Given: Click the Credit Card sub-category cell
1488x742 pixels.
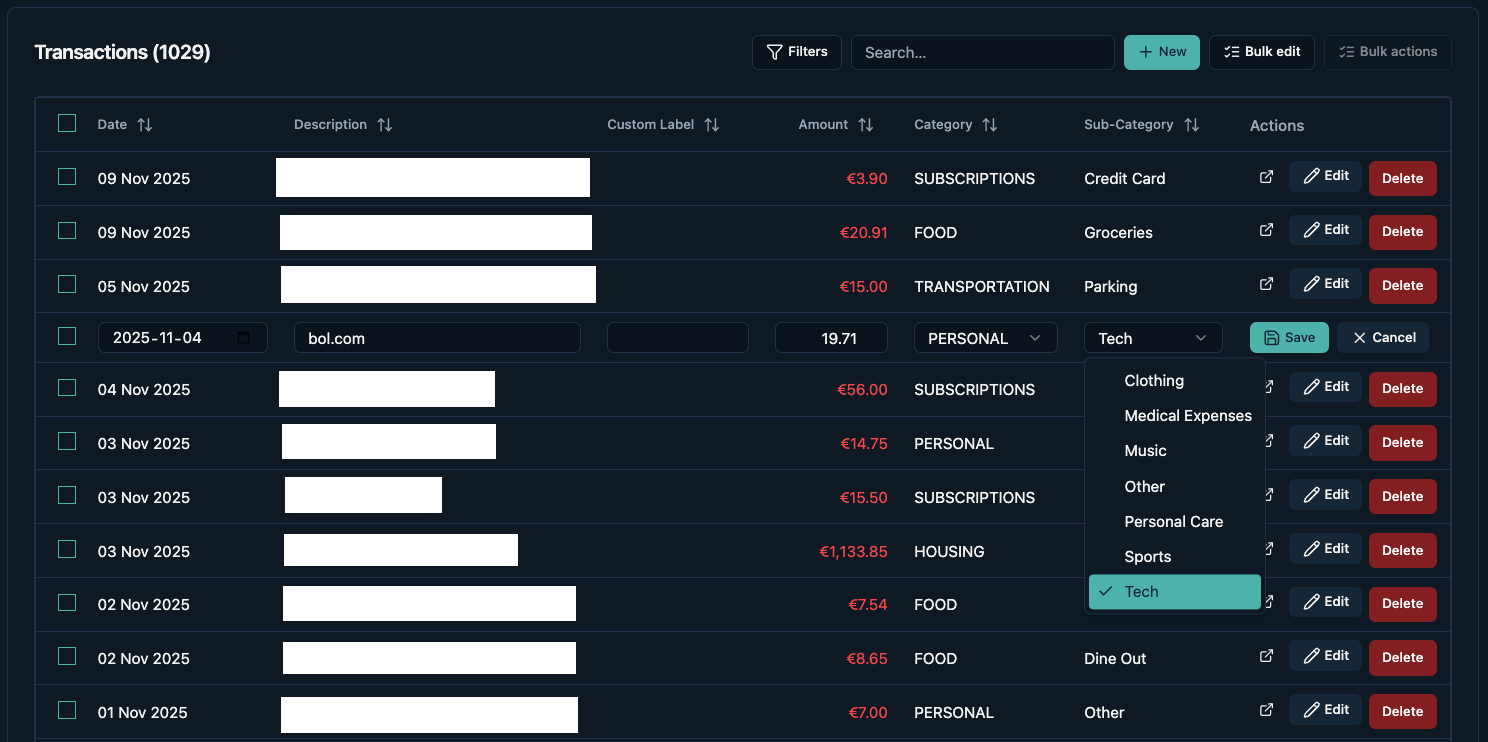Looking at the screenshot, I should coord(1125,178).
